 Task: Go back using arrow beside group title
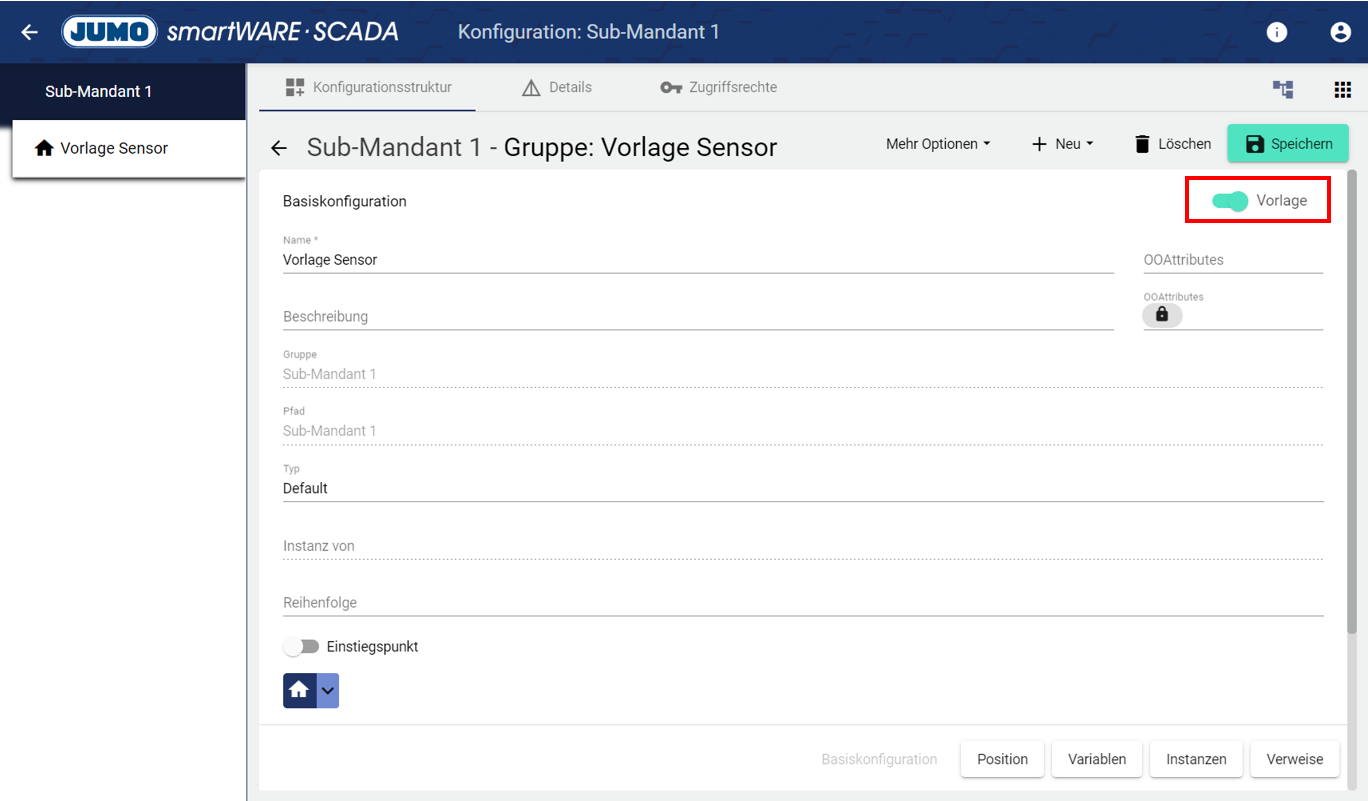(x=279, y=148)
